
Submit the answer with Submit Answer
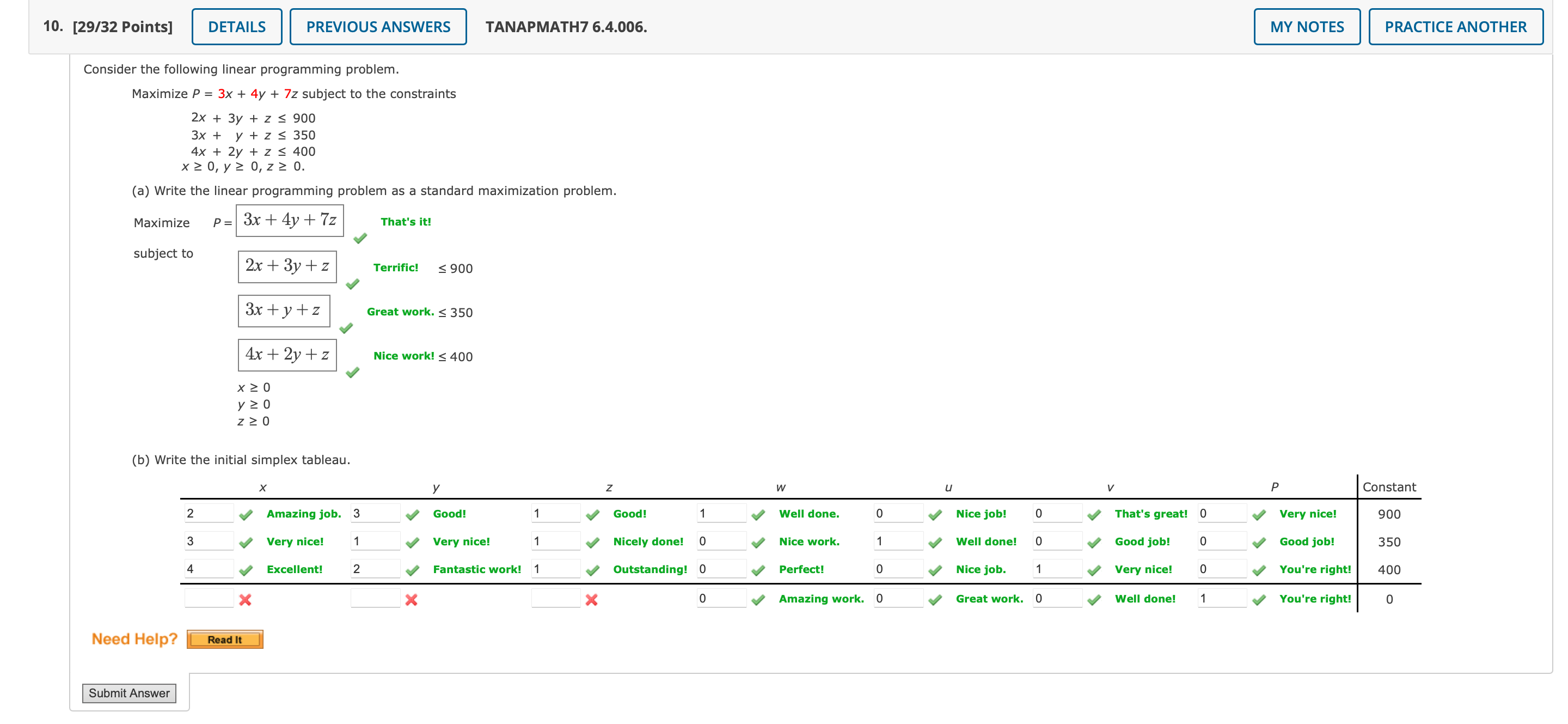(129, 693)
